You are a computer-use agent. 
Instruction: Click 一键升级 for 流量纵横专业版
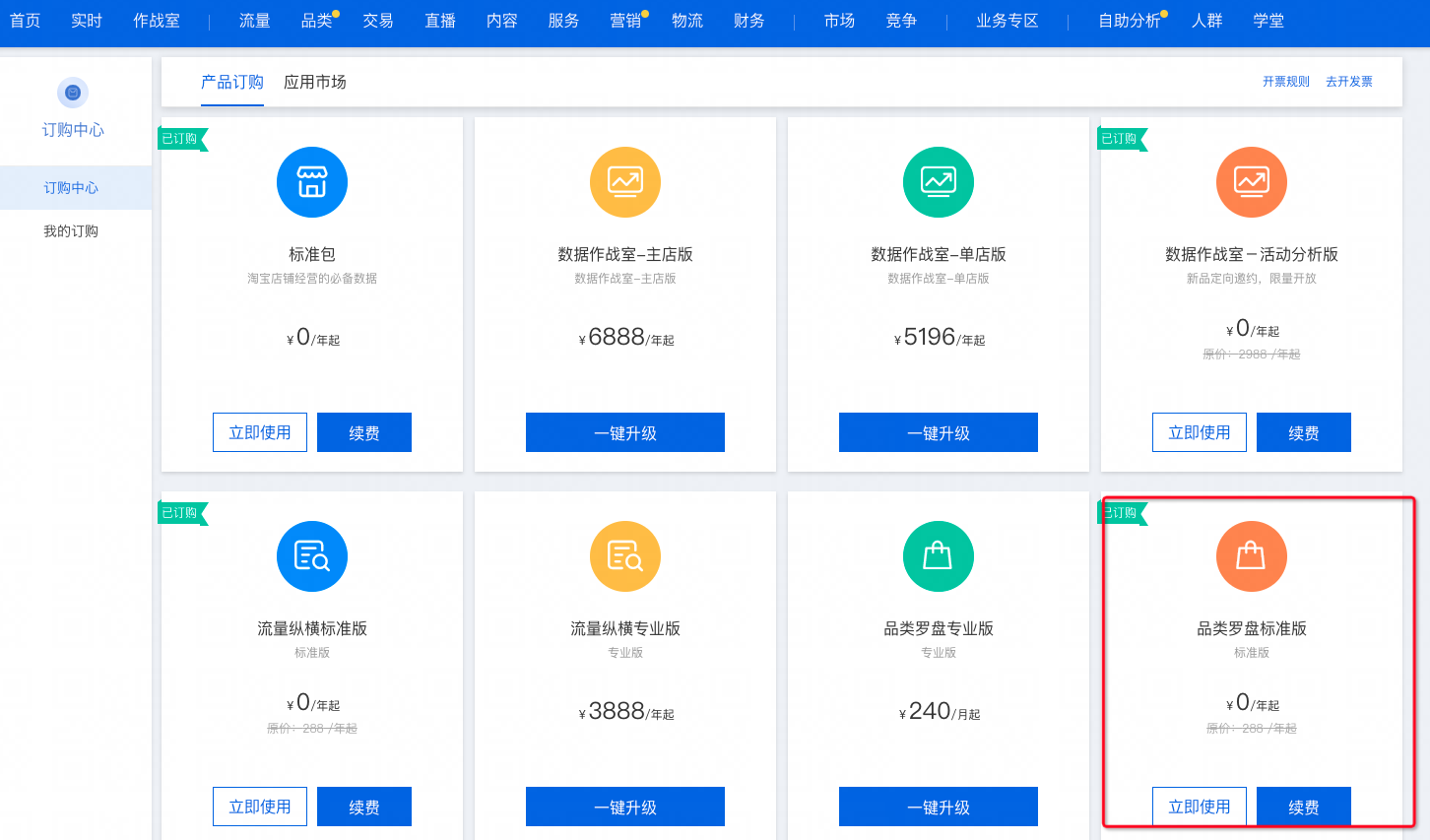tap(625, 807)
